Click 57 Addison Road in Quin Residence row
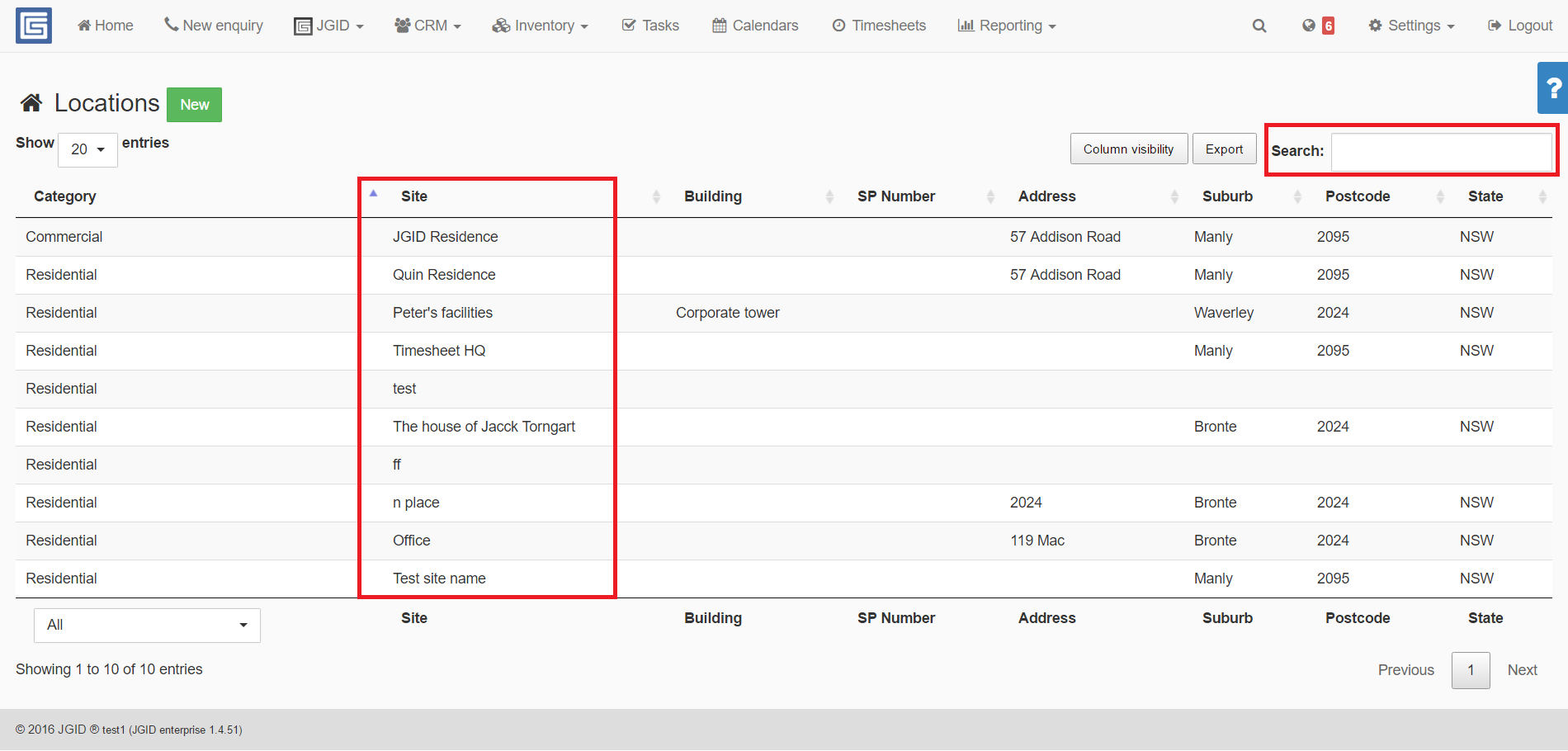Image resolution: width=1568 pixels, height=751 pixels. [1065, 275]
